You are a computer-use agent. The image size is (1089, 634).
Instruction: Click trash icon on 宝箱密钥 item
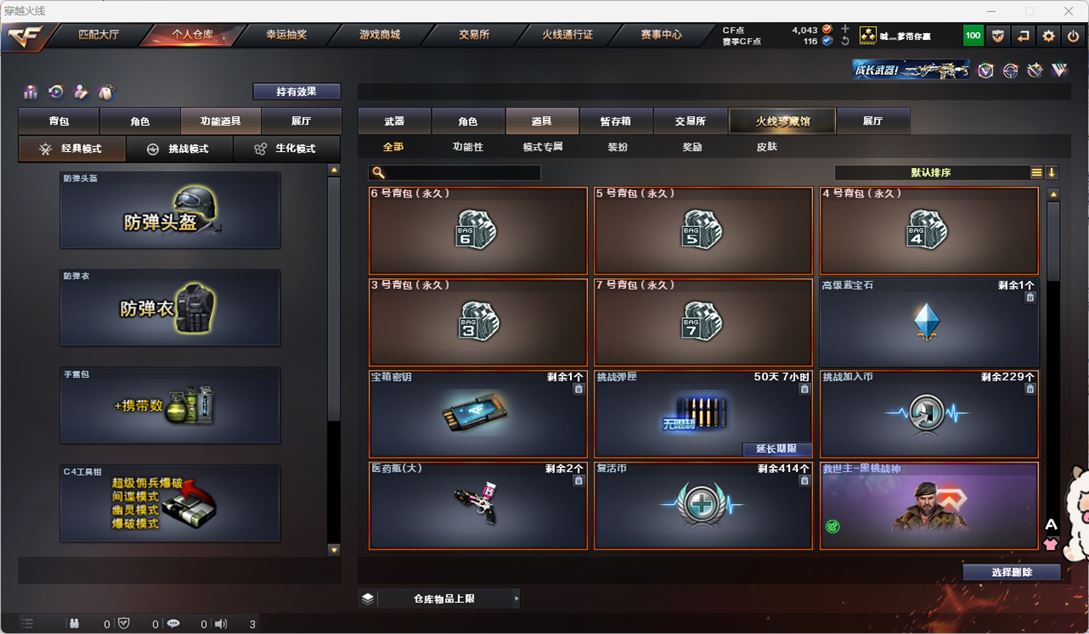pos(579,390)
